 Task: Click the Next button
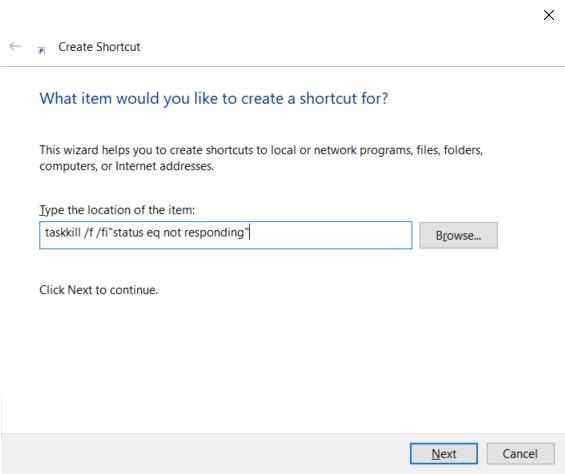(444, 453)
